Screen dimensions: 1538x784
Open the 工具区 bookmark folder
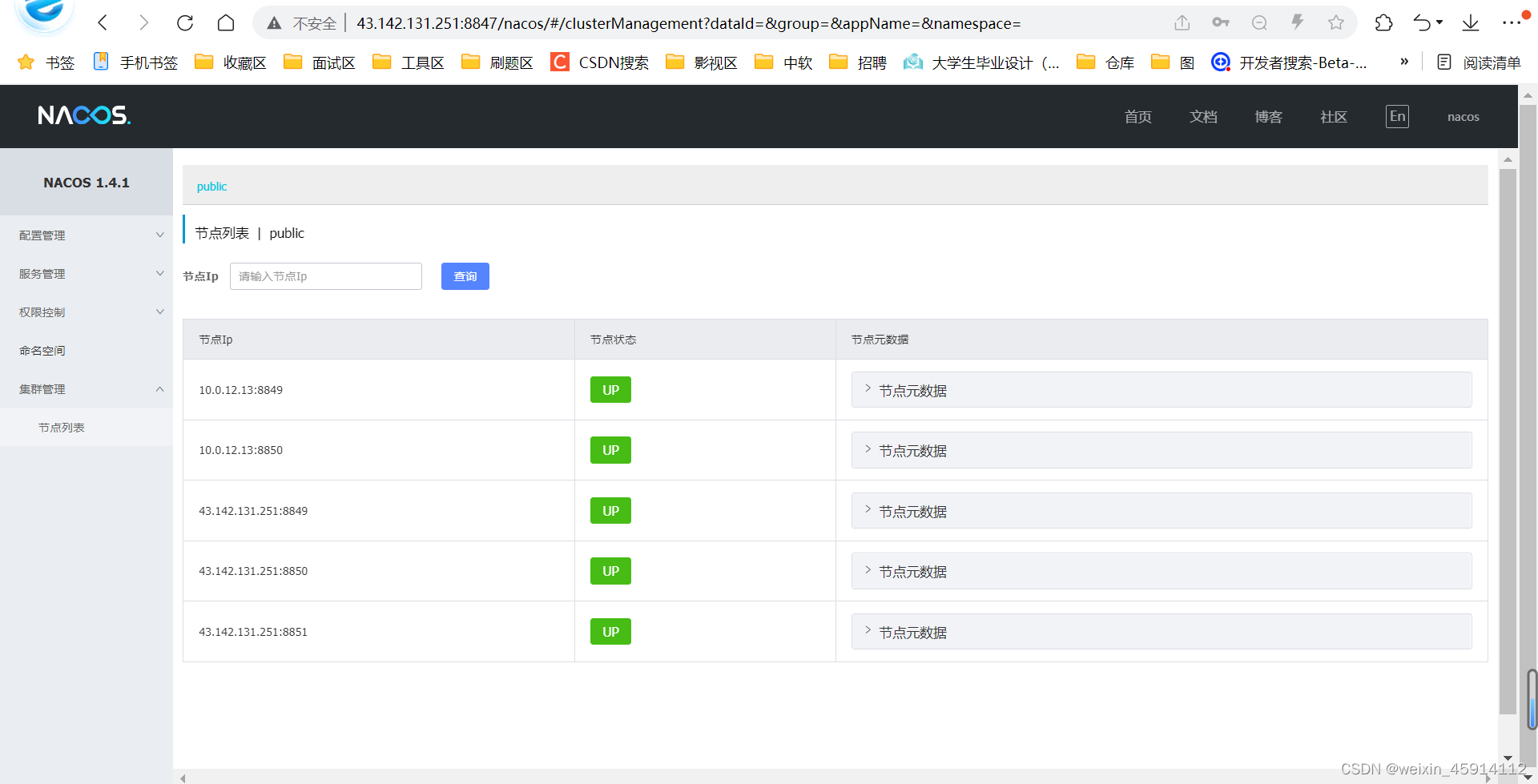pyautogui.click(x=409, y=62)
